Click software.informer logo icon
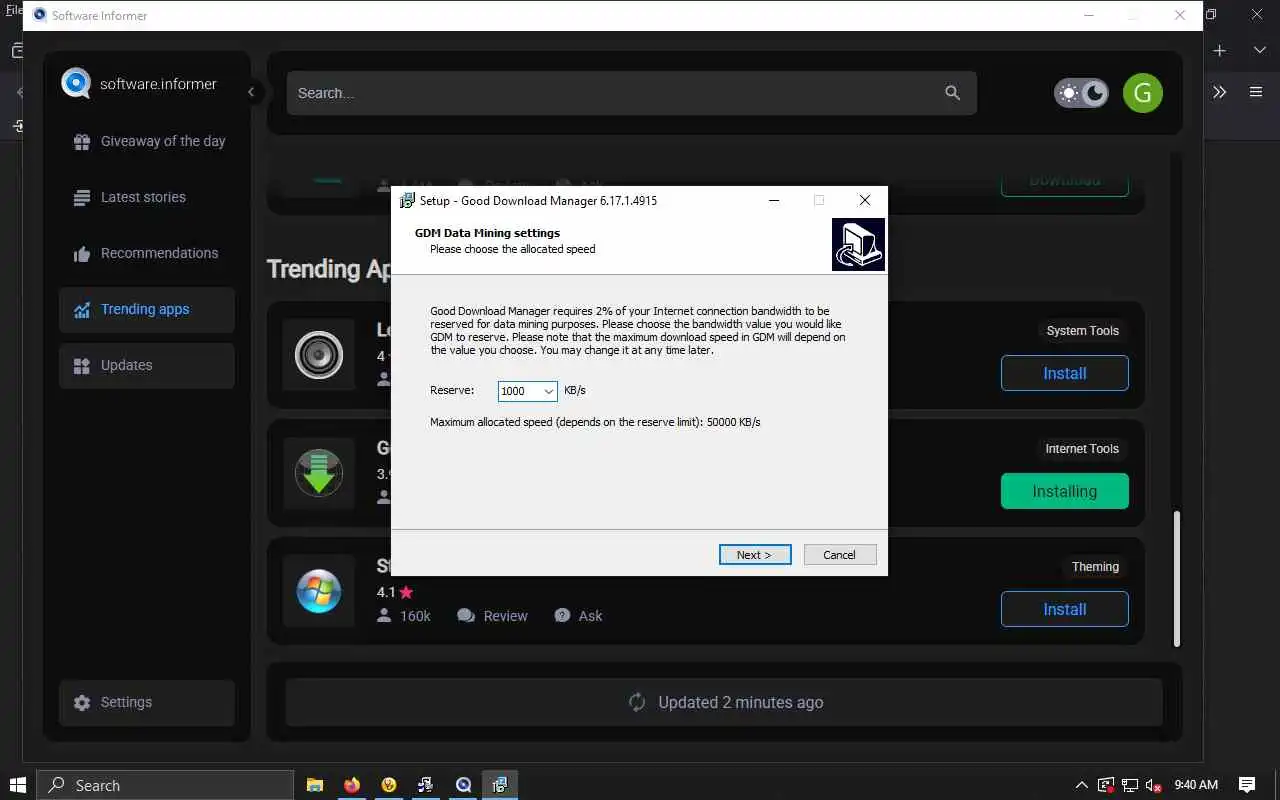 (x=76, y=83)
